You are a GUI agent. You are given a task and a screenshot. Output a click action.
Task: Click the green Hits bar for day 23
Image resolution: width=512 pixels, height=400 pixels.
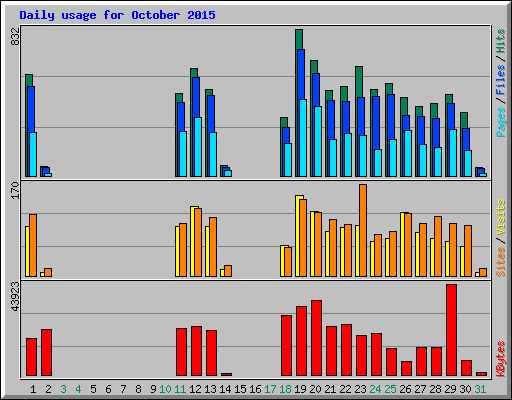[359, 82]
